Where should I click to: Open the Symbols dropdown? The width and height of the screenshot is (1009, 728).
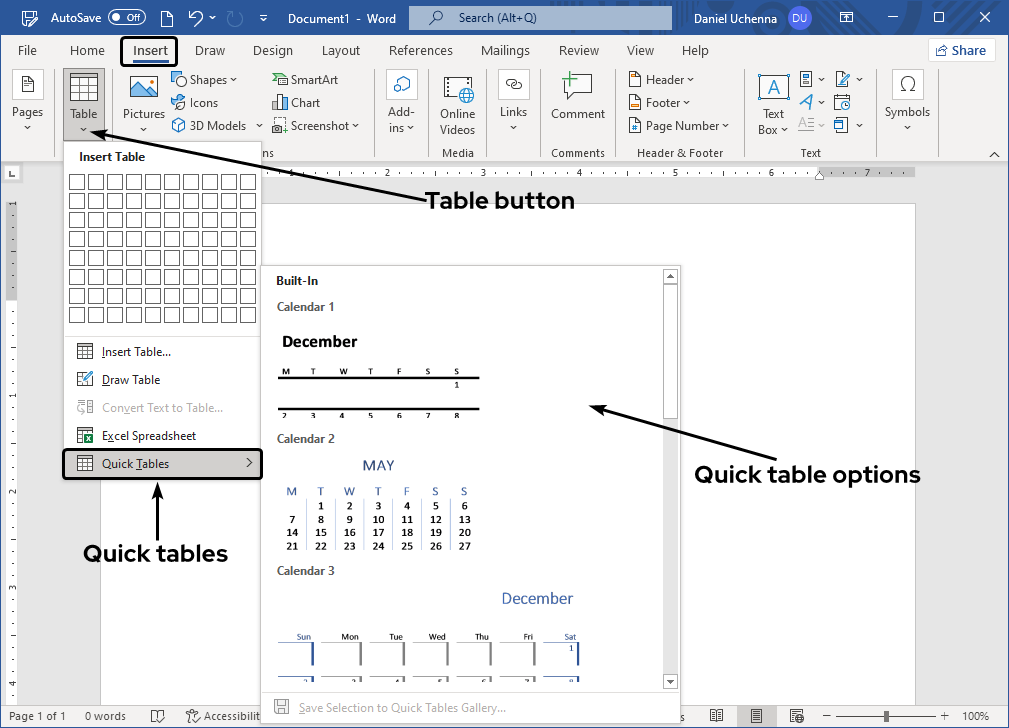pos(906,102)
